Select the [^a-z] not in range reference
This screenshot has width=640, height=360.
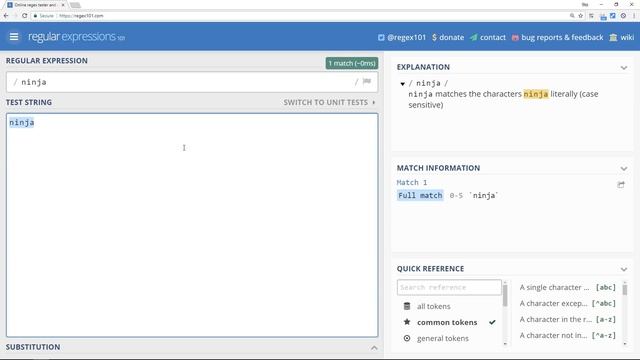coord(567,335)
